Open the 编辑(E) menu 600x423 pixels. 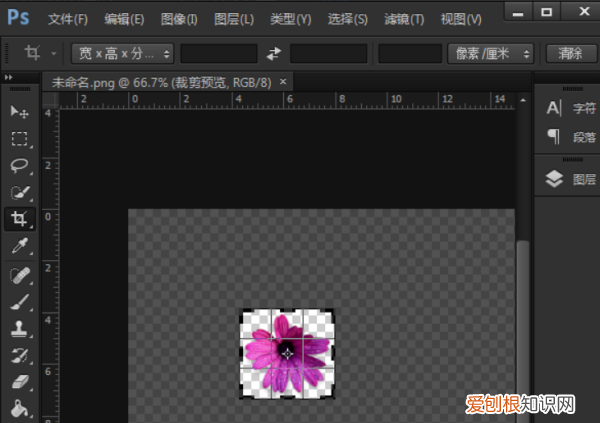[x=124, y=19]
